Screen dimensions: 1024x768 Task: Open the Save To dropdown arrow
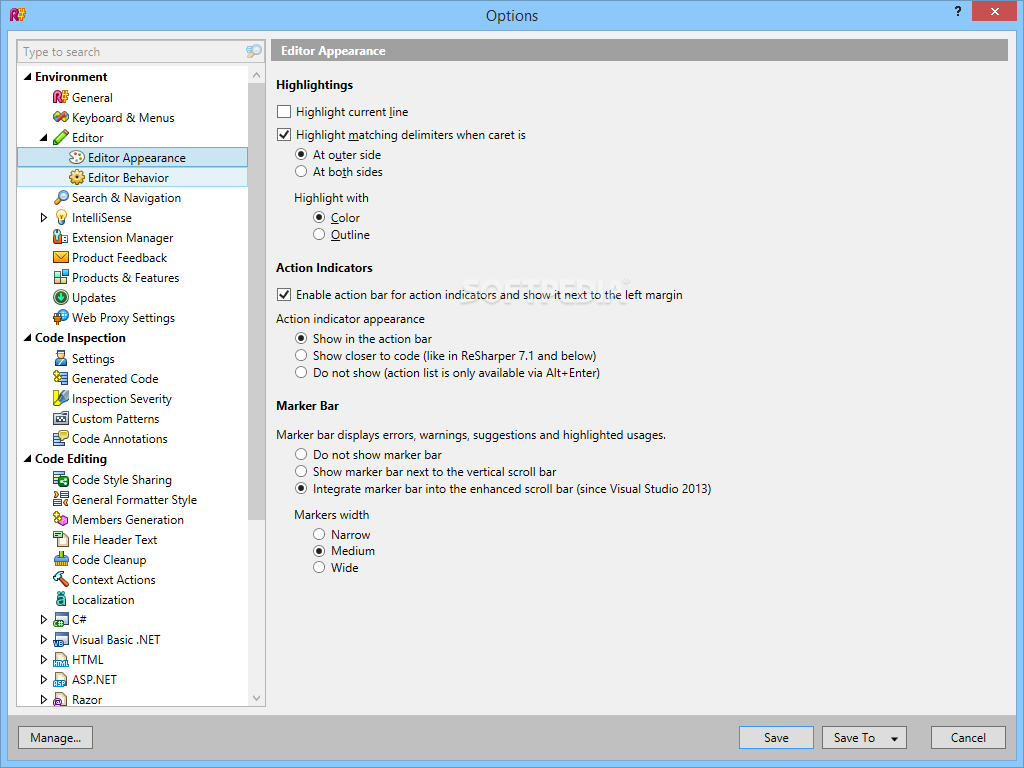pos(894,739)
